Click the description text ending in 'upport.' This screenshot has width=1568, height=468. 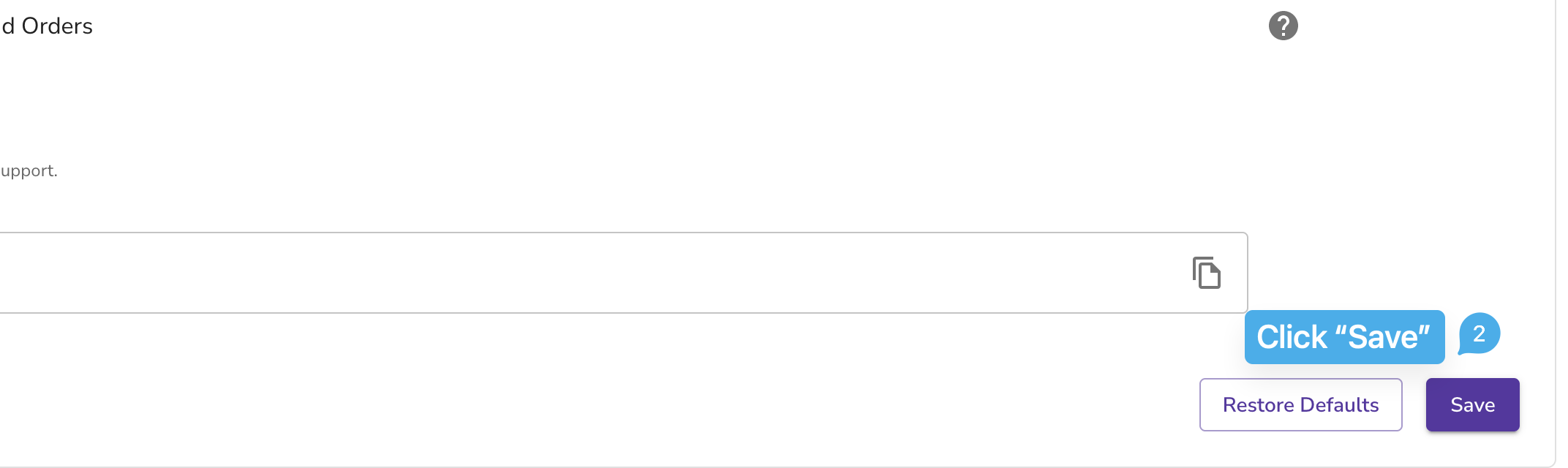coord(29,171)
